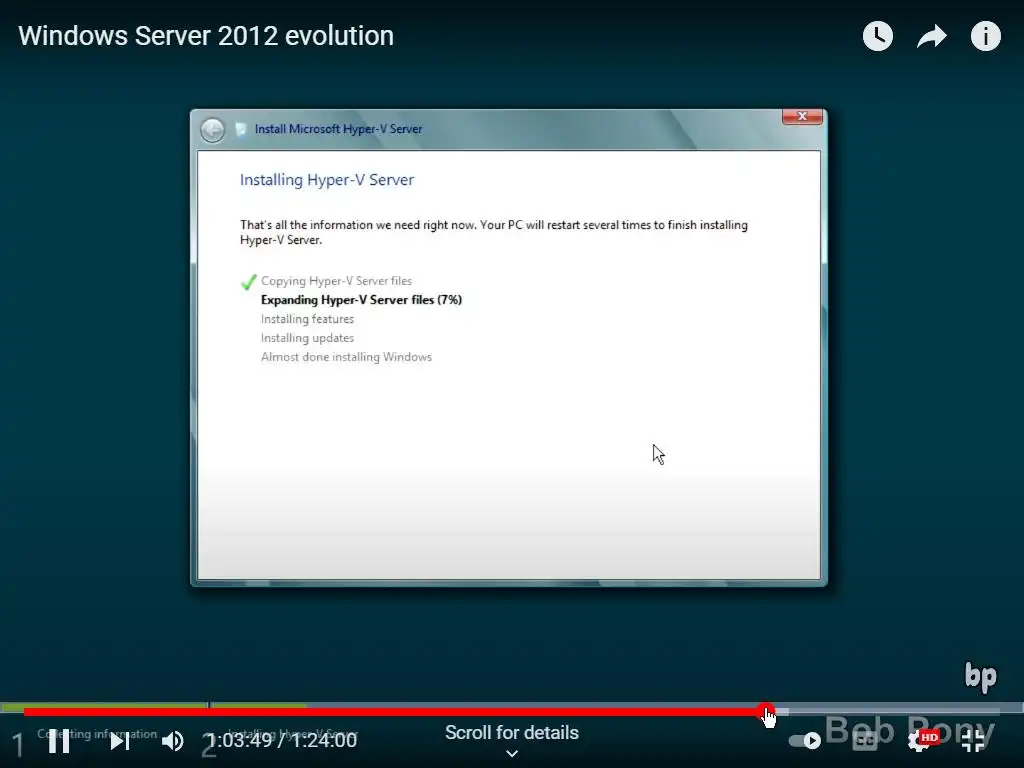
Task: Click the Installing features step
Action: point(307,319)
